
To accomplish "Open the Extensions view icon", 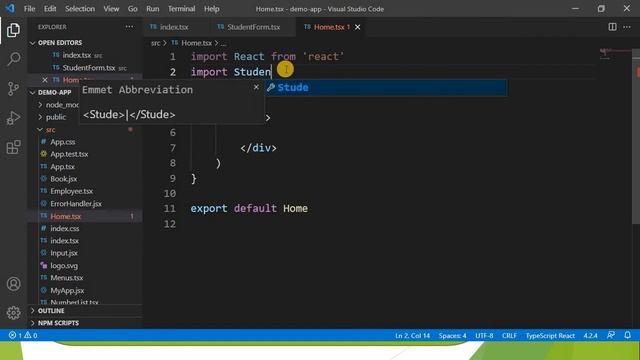I will coord(13,147).
